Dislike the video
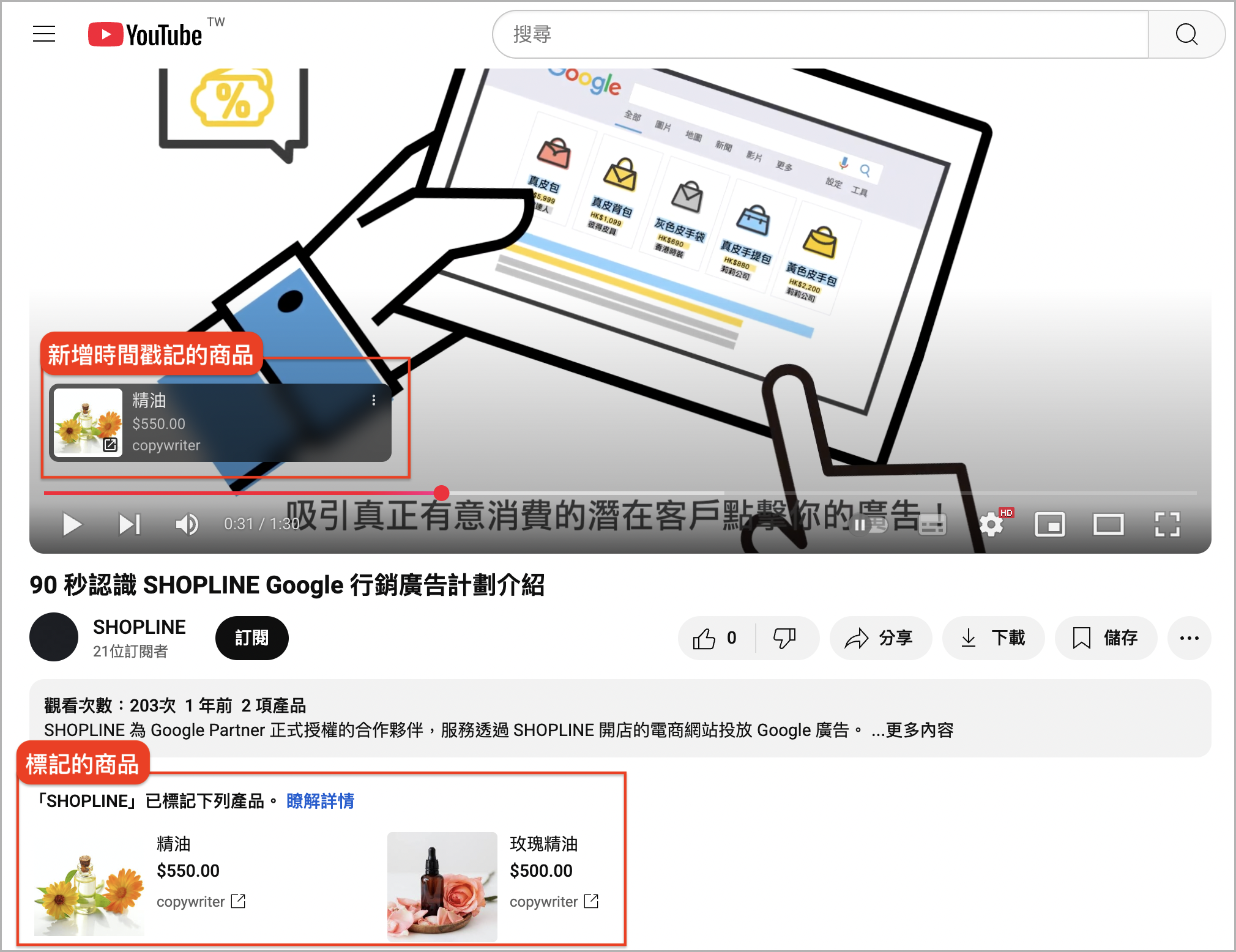The height and width of the screenshot is (952, 1236). click(785, 638)
